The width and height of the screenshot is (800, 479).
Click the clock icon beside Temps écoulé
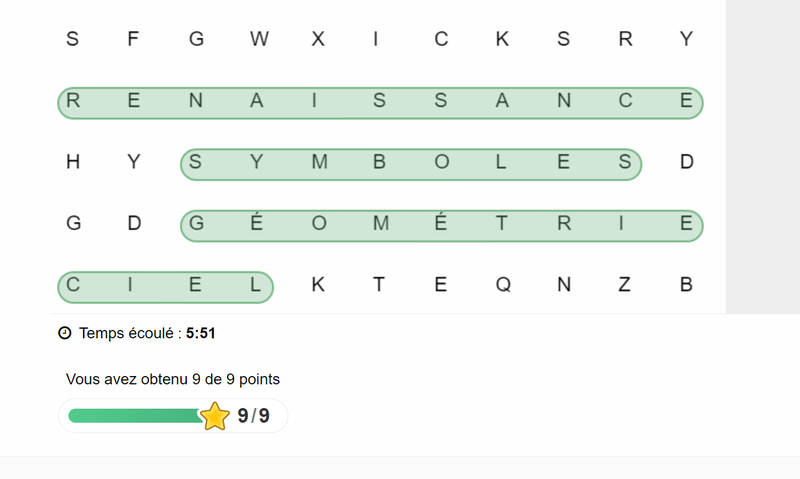(65, 333)
